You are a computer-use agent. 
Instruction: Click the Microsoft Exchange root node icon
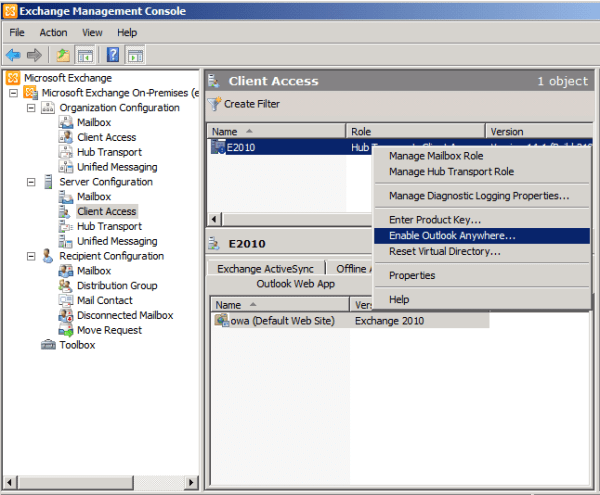pos(13,78)
